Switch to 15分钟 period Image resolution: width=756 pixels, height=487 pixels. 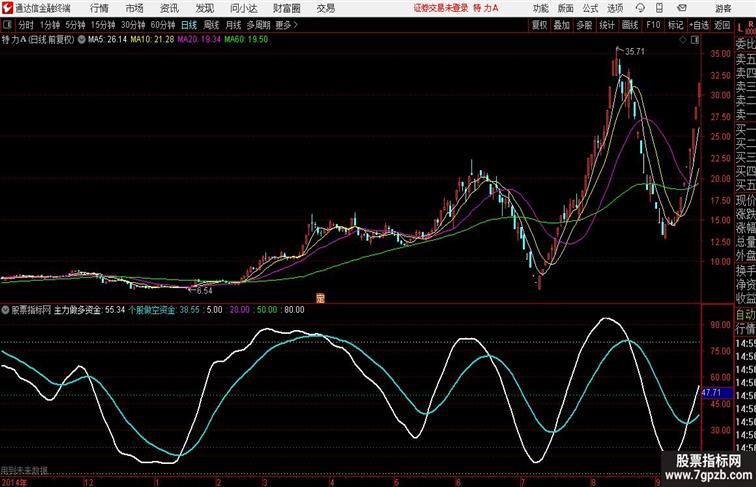[103, 25]
